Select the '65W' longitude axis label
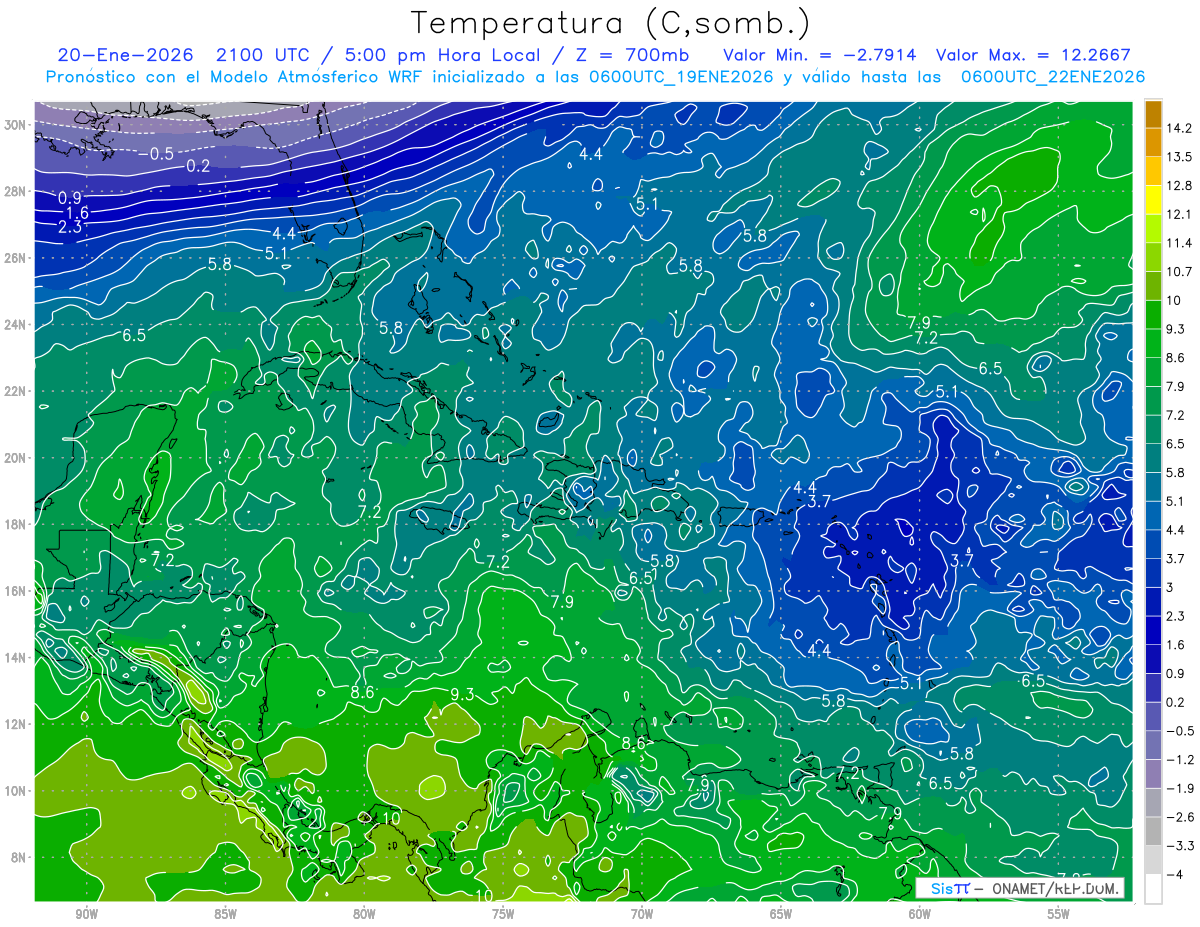The width and height of the screenshot is (1200, 927). click(781, 913)
